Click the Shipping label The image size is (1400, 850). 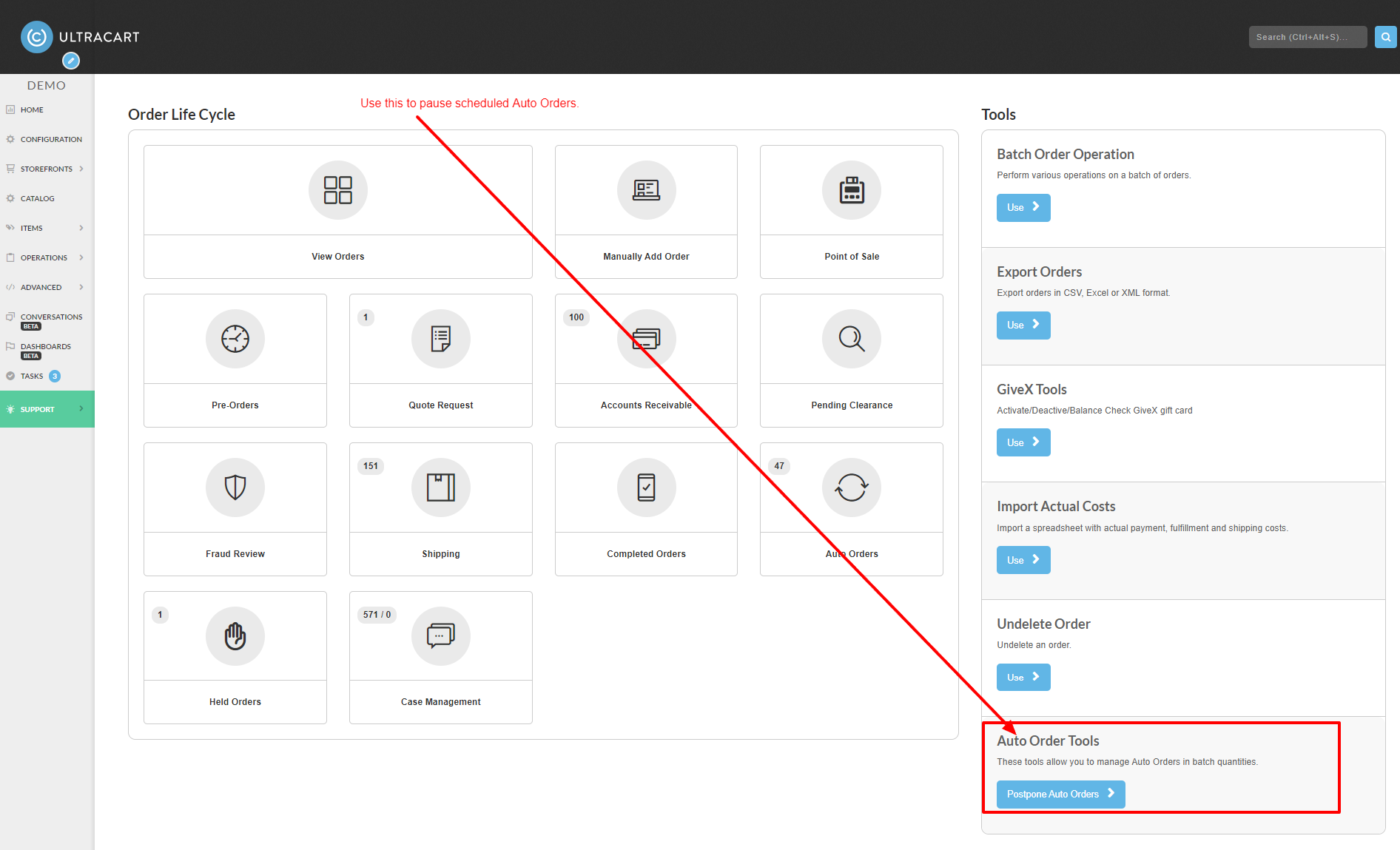point(441,554)
